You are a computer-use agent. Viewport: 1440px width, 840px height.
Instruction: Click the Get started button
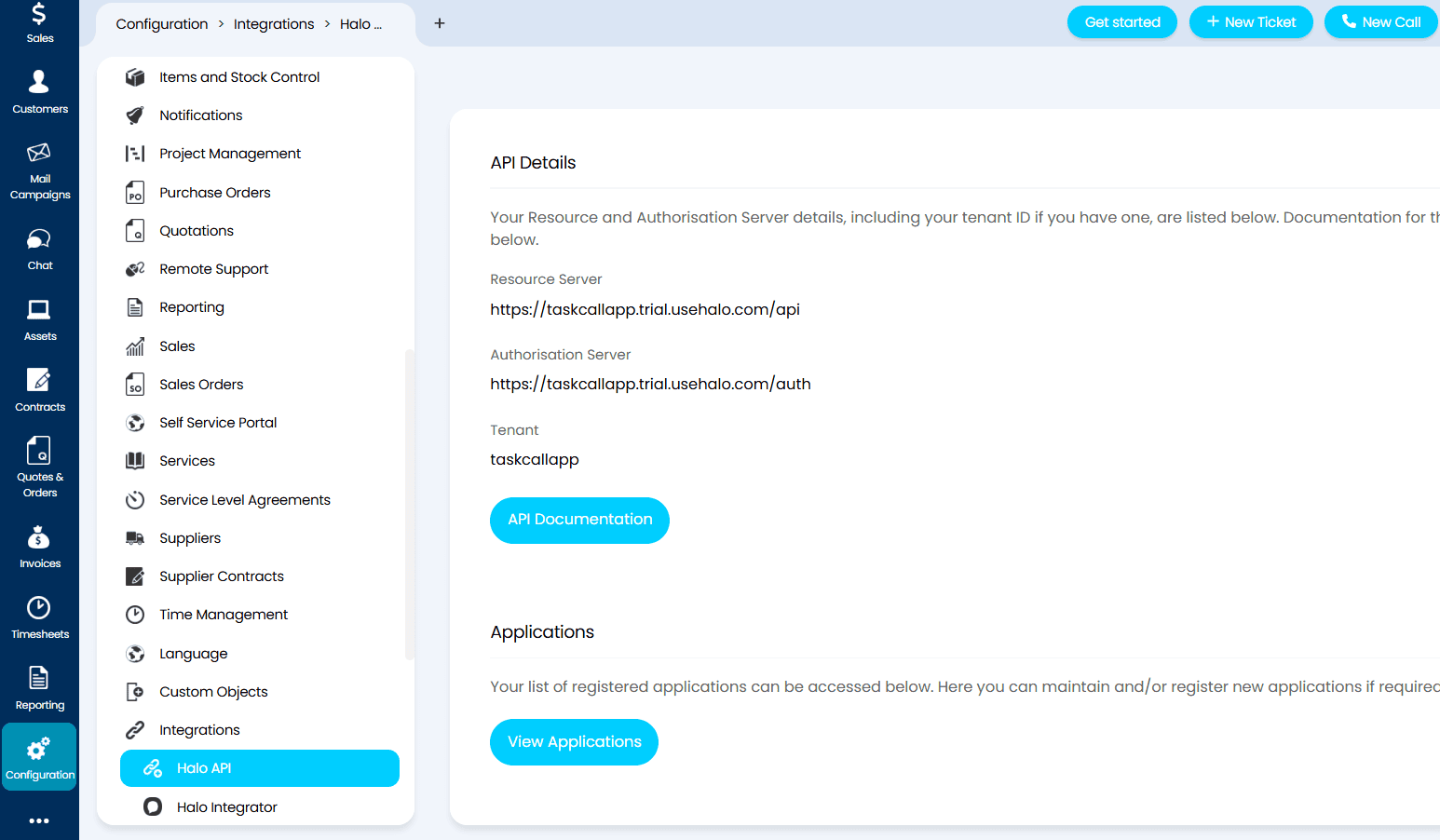[1122, 22]
